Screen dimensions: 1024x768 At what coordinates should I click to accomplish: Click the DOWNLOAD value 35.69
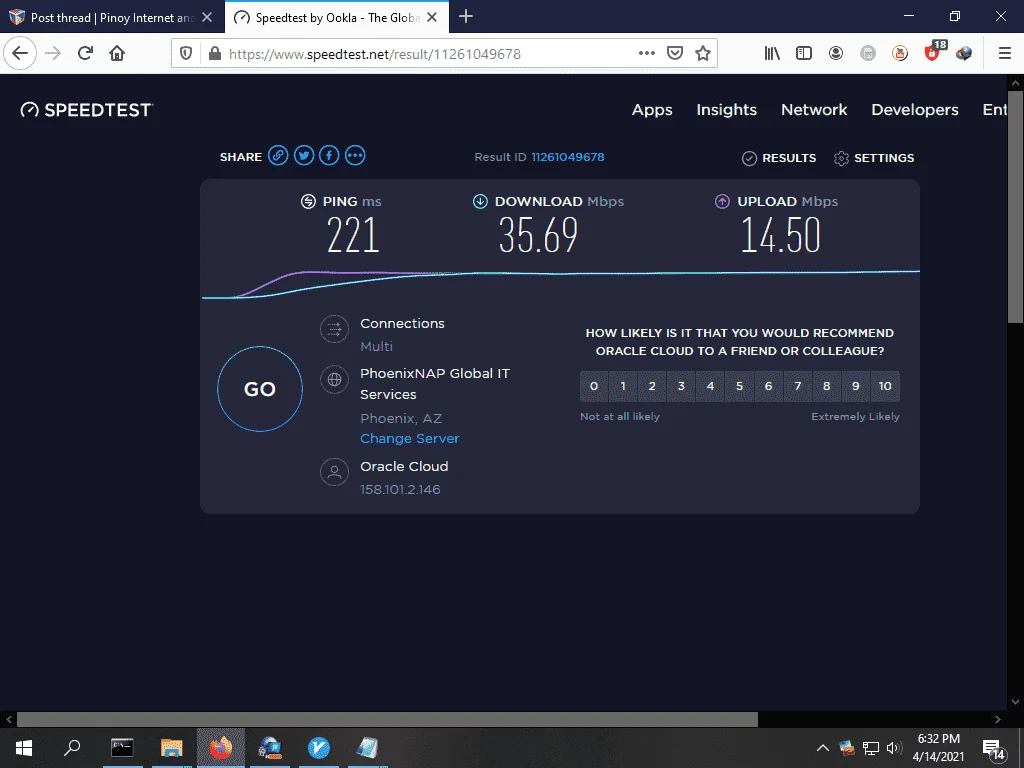(x=538, y=235)
